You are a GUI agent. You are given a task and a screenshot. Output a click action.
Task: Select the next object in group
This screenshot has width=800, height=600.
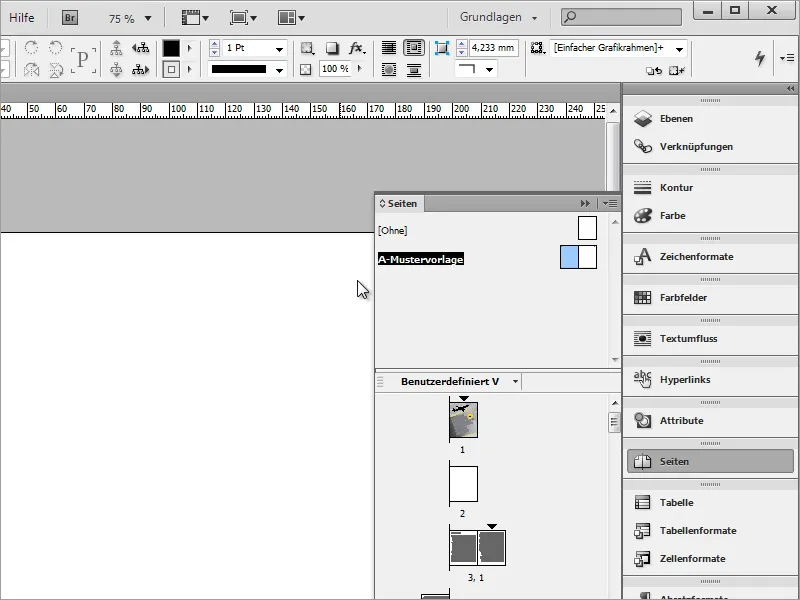(140, 69)
